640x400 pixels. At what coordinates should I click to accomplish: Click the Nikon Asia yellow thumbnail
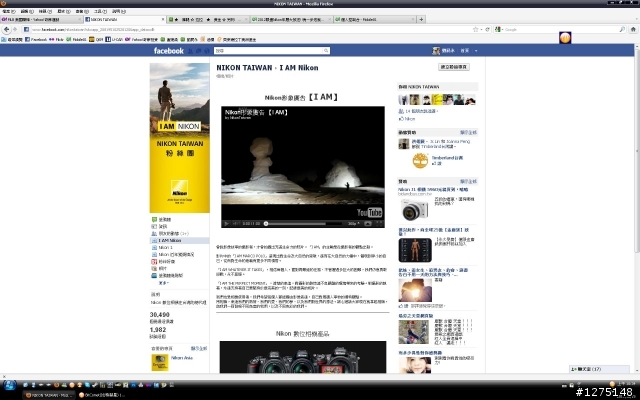coord(160,362)
